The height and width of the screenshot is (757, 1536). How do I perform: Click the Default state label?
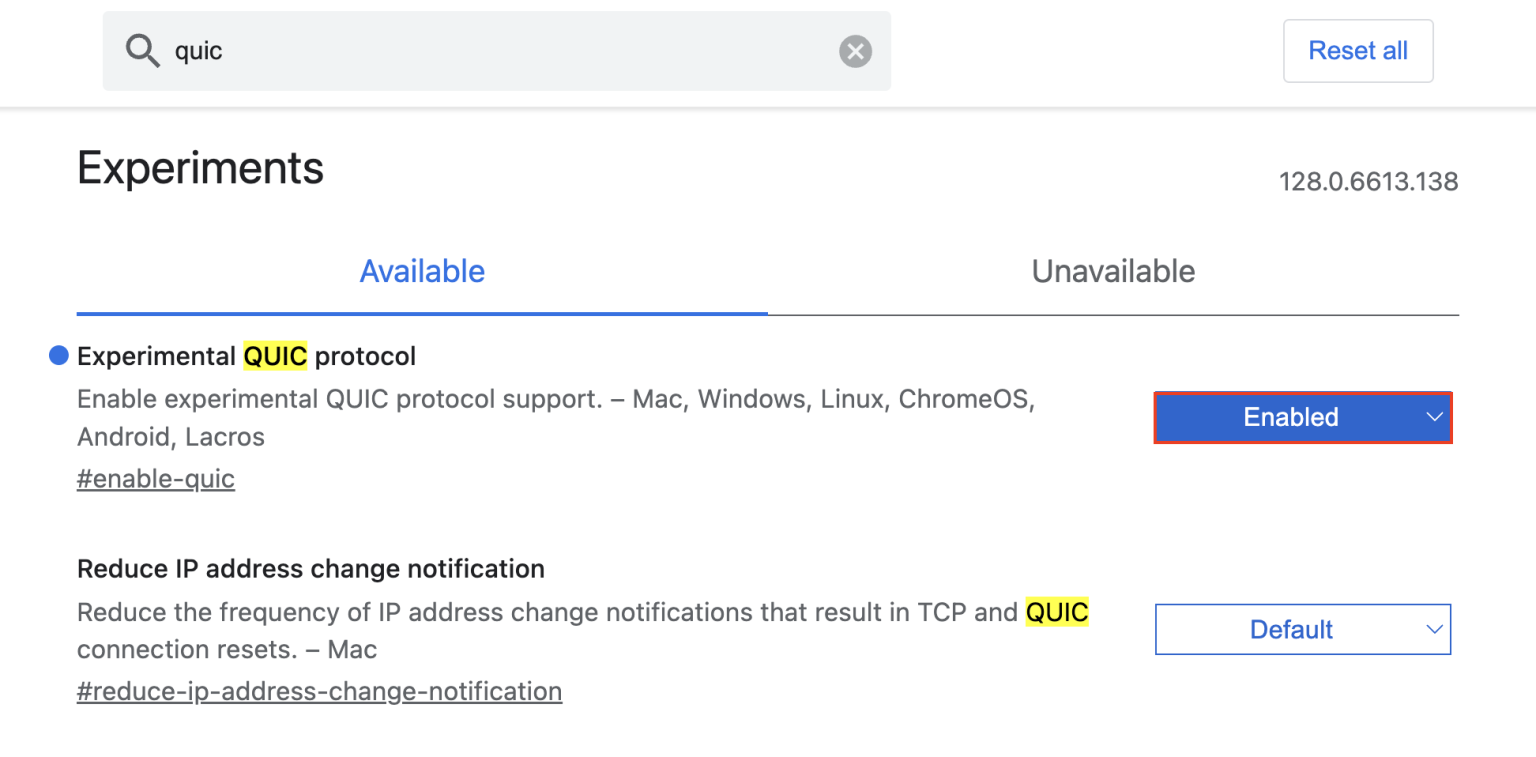click(x=1291, y=629)
